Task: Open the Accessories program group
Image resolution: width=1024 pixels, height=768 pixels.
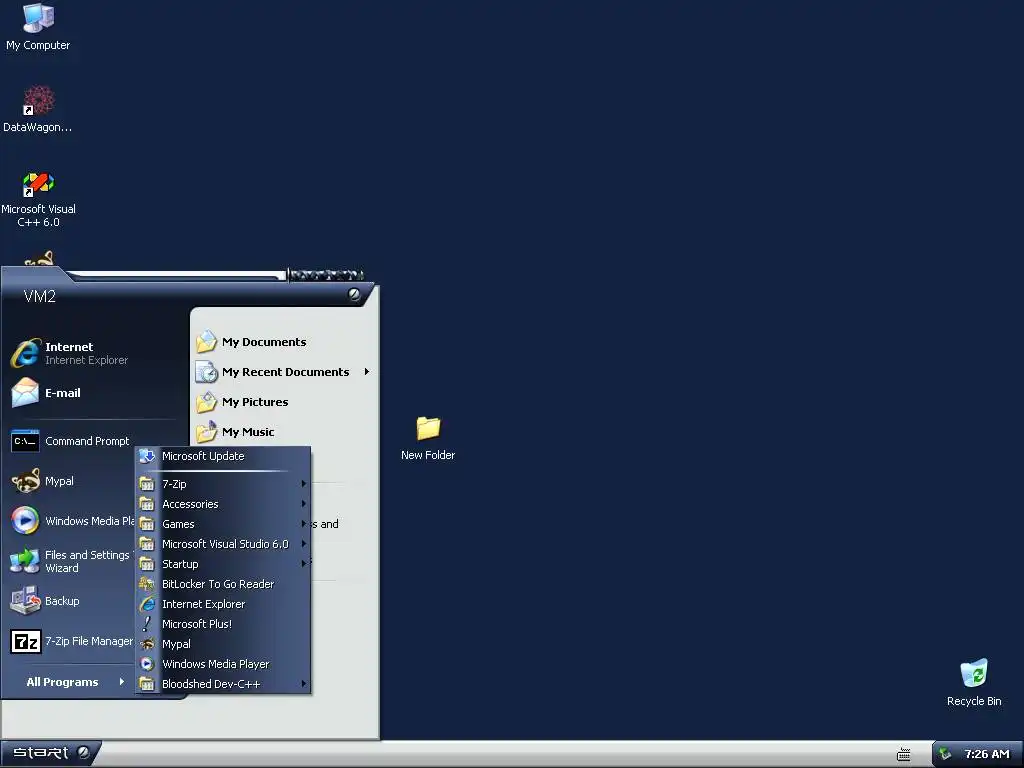Action: pos(223,504)
